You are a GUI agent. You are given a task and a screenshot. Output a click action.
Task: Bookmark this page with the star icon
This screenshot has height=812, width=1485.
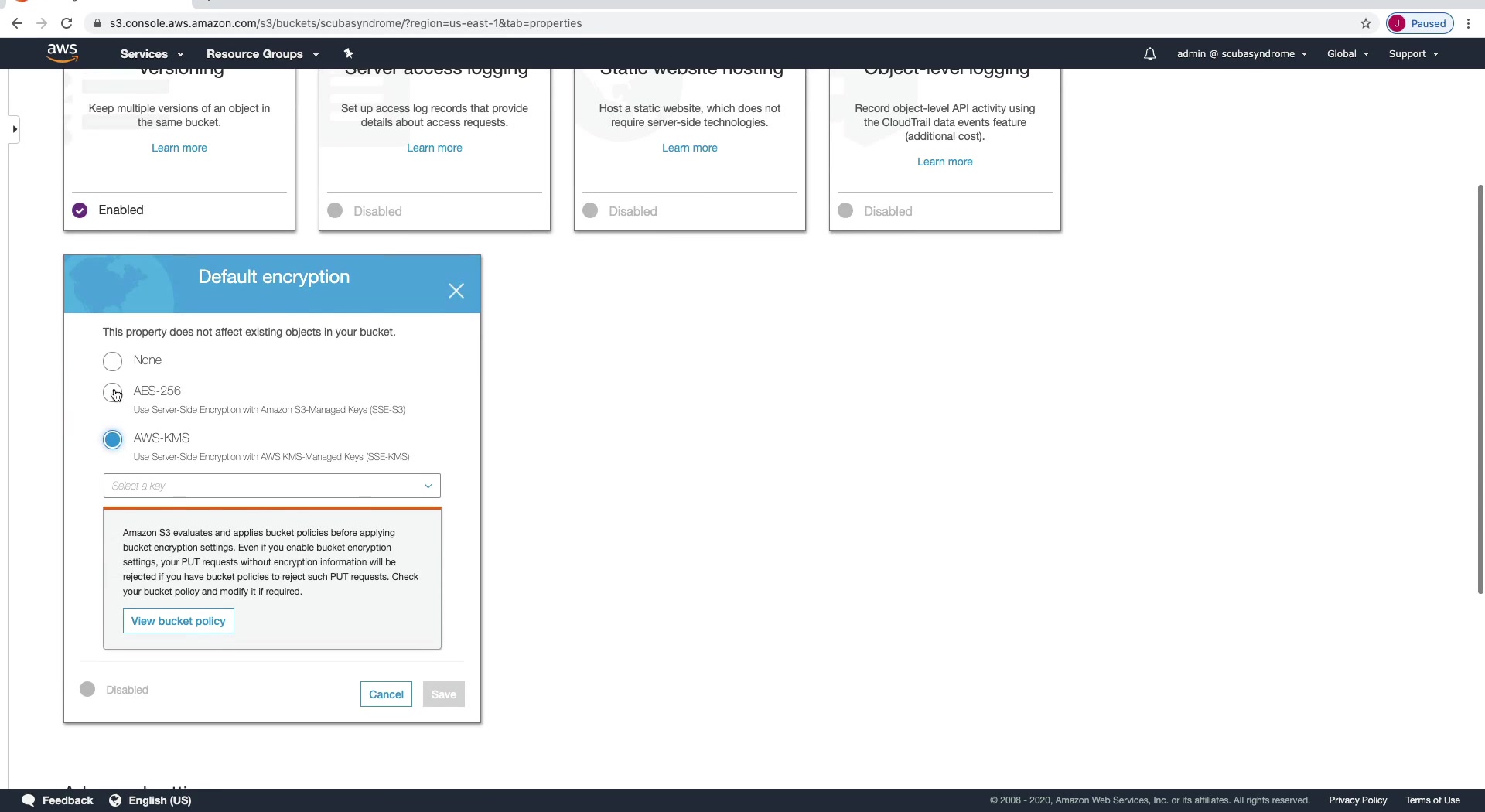click(1366, 23)
